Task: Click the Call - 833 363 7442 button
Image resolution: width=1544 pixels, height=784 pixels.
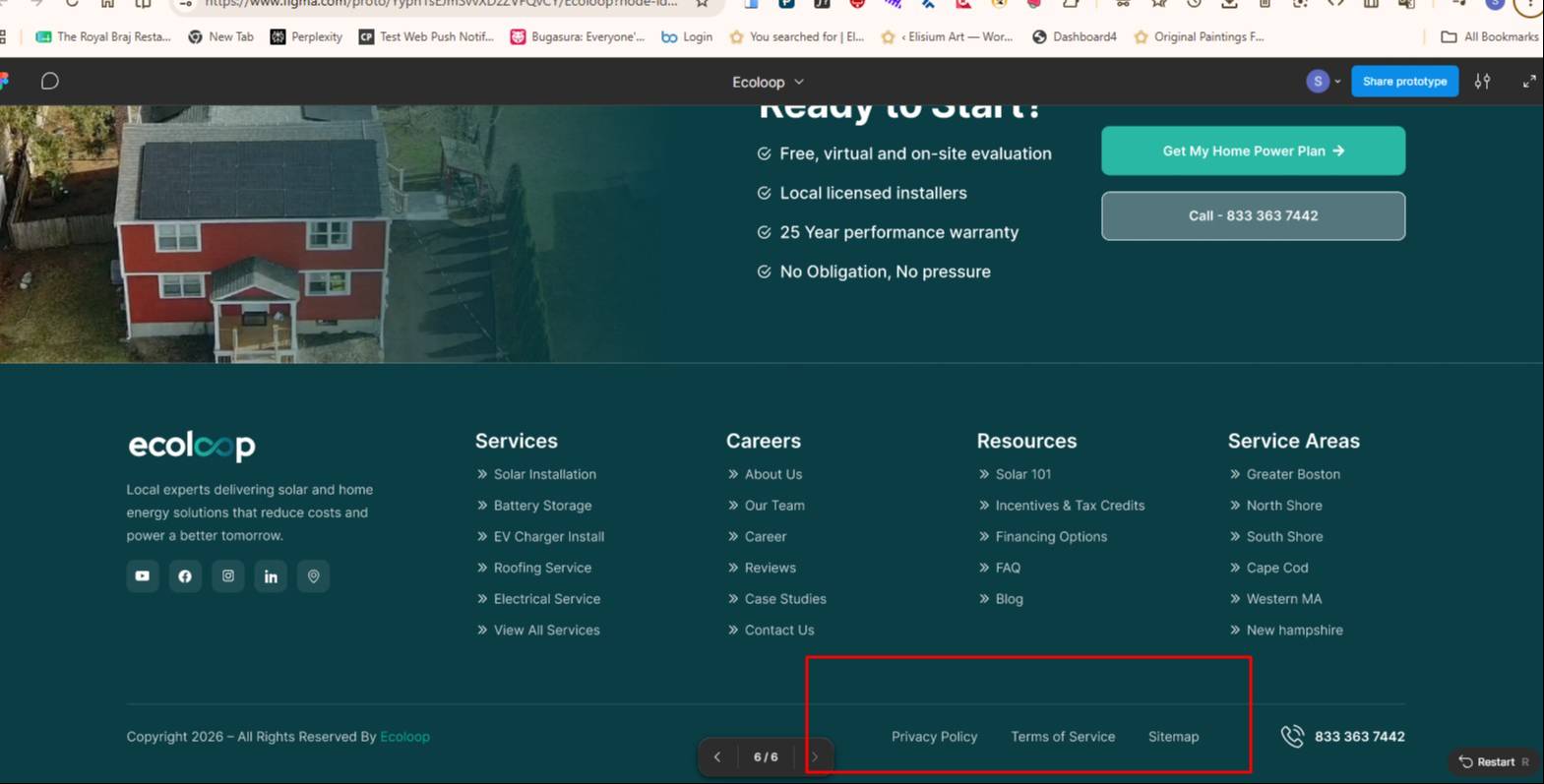Action: coord(1253,215)
